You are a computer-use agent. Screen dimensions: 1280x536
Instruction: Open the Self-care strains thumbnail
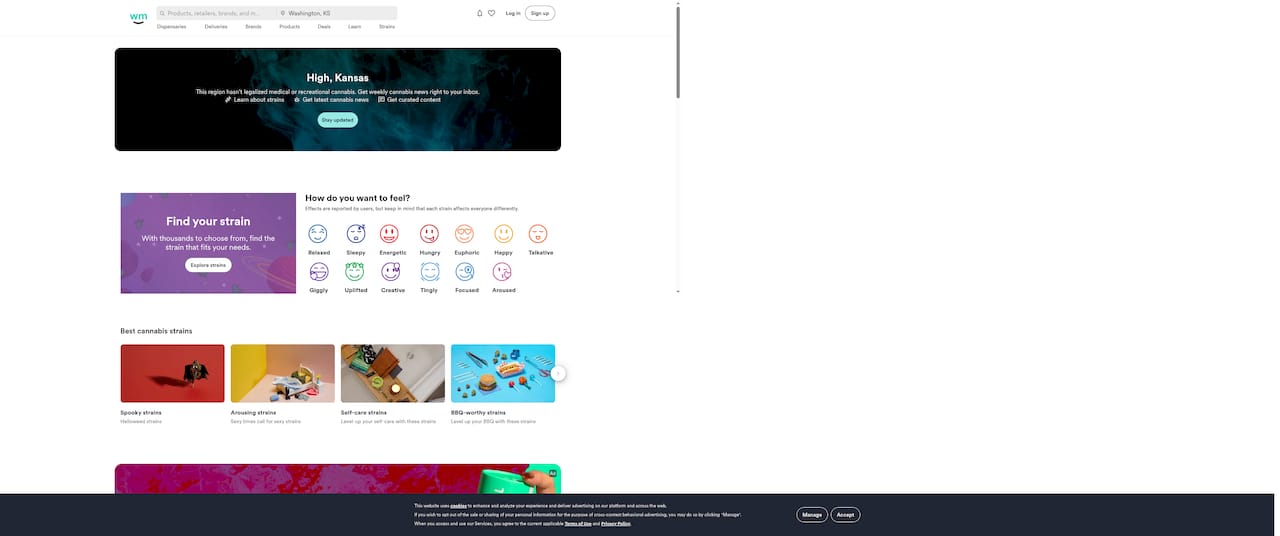392,374
